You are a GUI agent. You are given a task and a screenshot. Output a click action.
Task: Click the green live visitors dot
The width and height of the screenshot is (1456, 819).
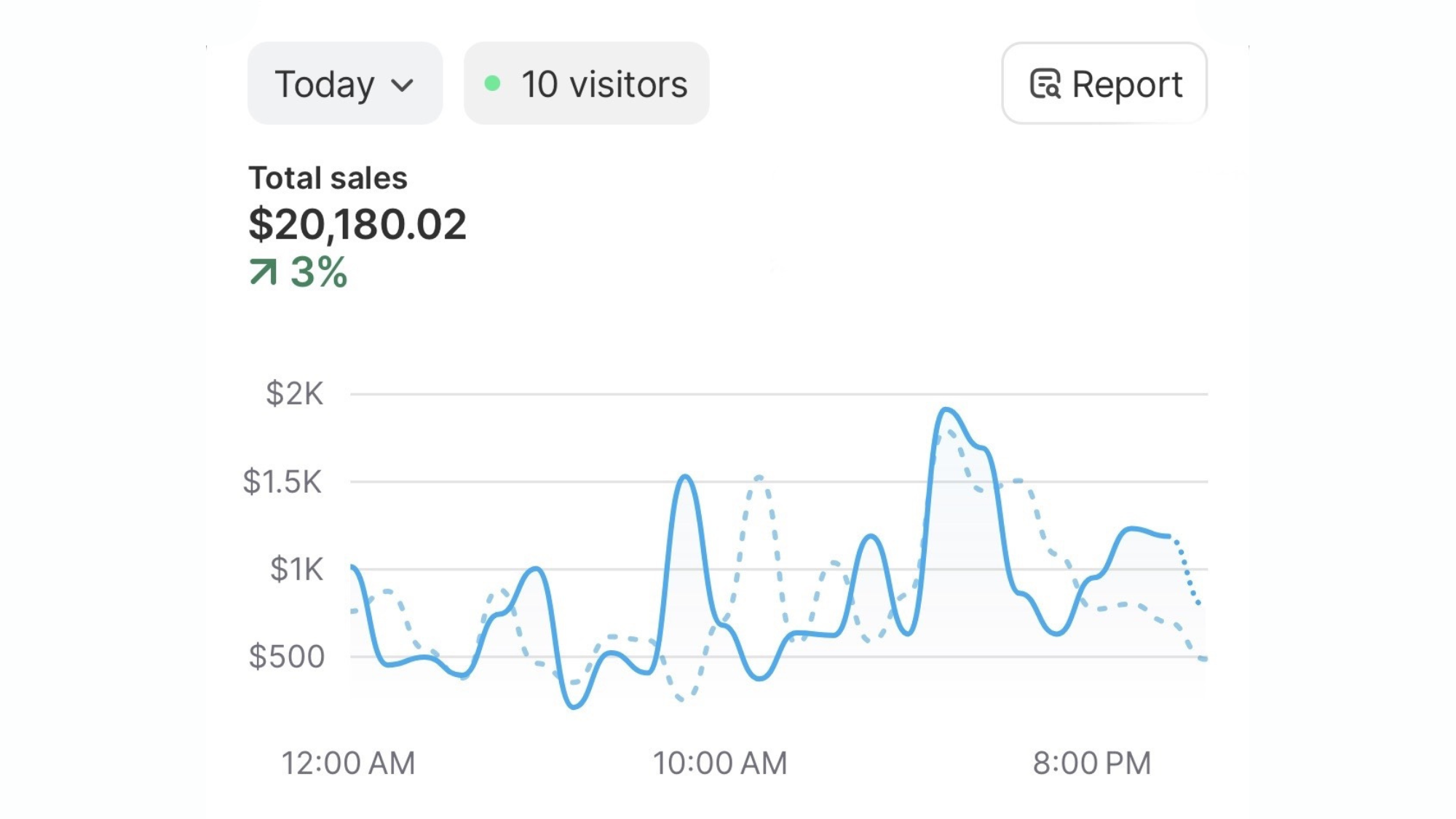tap(492, 84)
